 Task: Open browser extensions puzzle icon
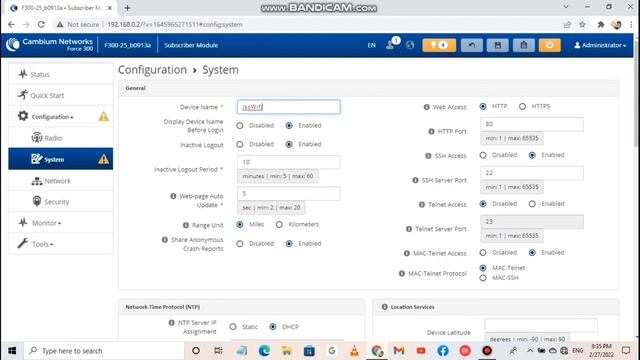pyautogui.click(x=600, y=24)
